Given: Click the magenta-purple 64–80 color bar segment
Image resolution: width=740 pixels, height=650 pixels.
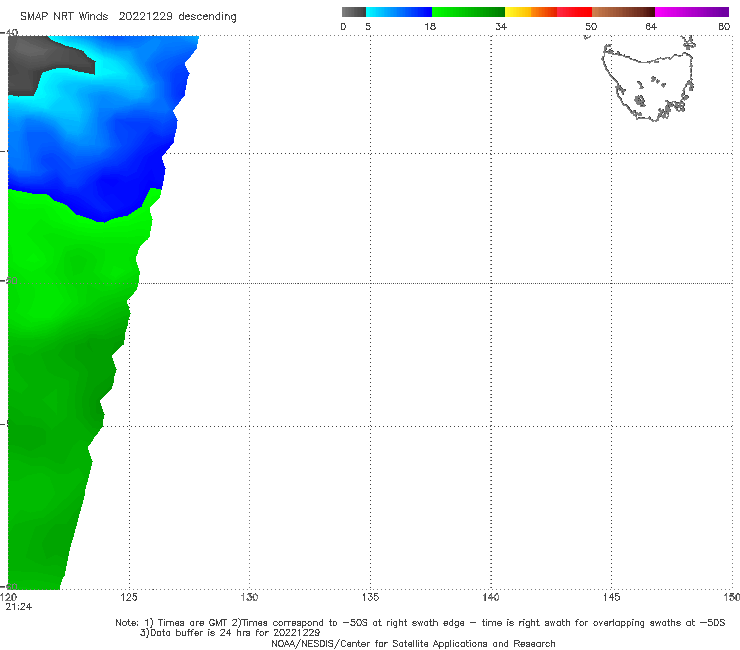Looking at the screenshot, I should point(692,12).
